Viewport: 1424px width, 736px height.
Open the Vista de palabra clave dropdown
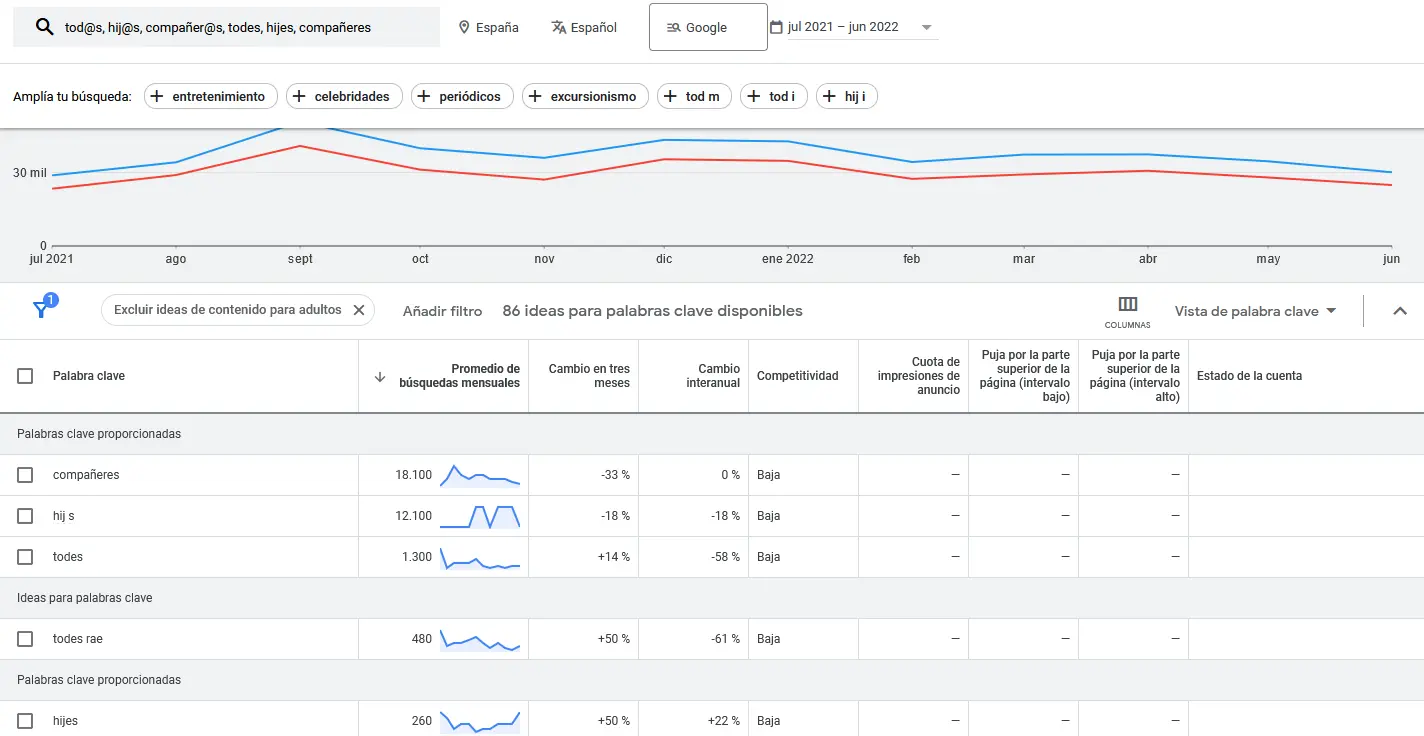(1256, 311)
